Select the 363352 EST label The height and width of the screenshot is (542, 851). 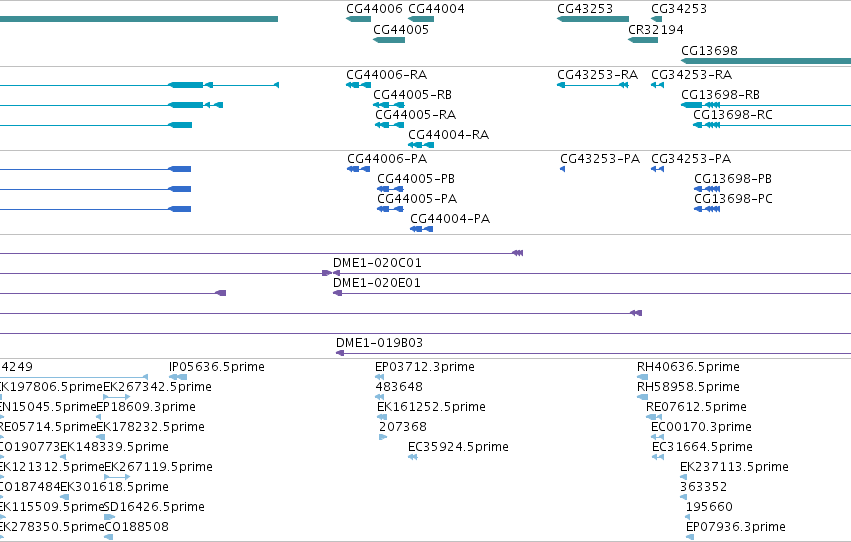pyautogui.click(x=703, y=487)
